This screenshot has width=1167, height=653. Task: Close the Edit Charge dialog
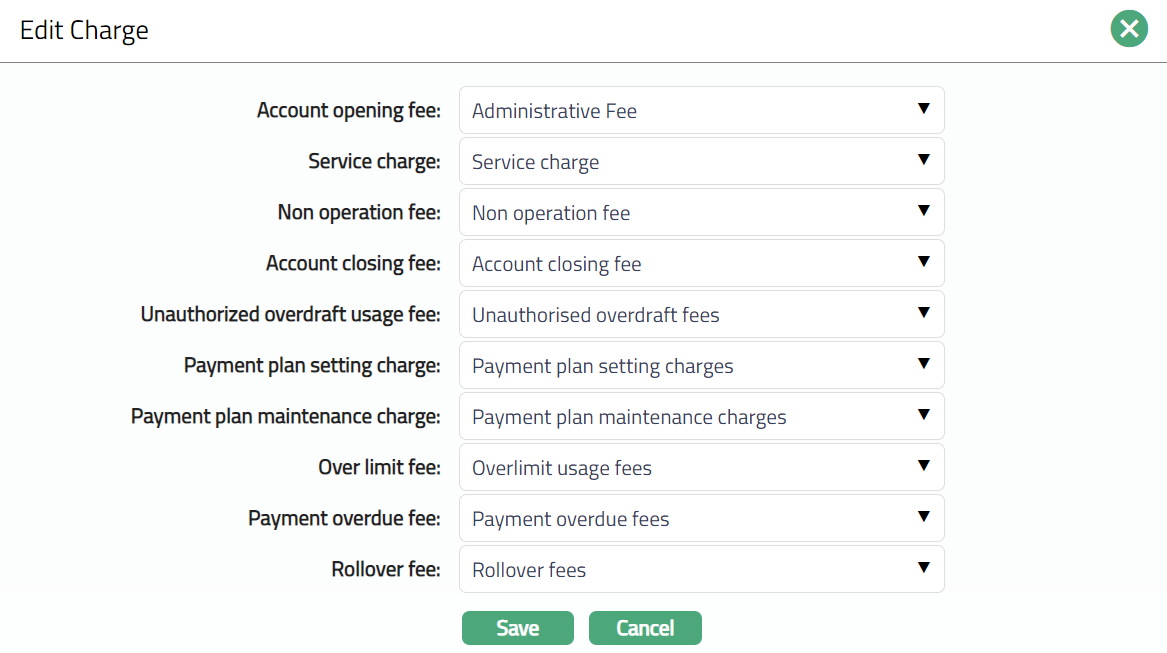pos(1129,29)
